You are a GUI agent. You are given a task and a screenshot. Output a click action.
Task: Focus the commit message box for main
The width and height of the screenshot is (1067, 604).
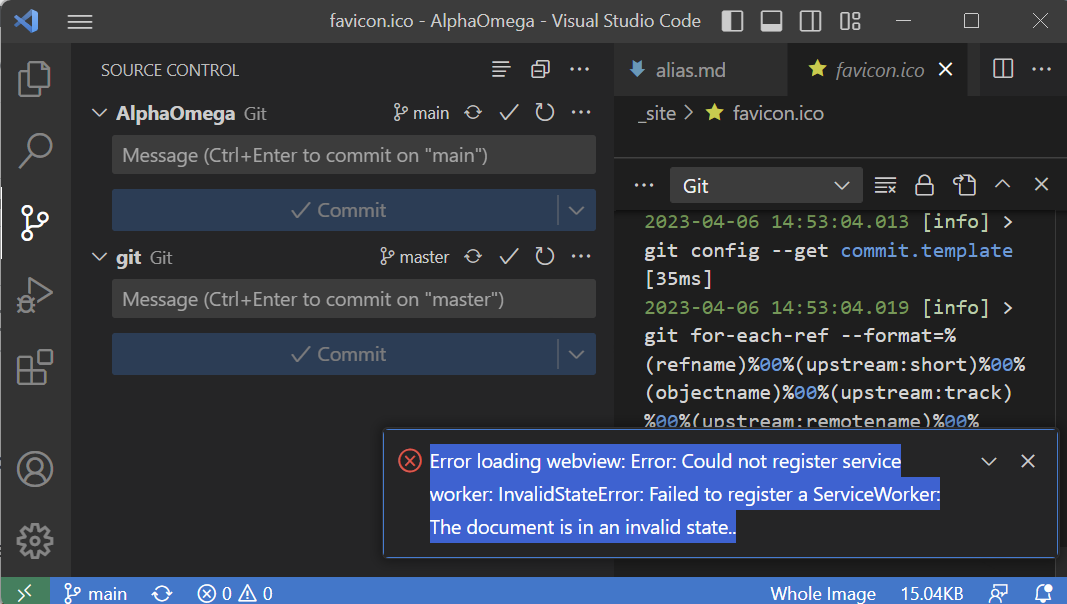(x=354, y=155)
